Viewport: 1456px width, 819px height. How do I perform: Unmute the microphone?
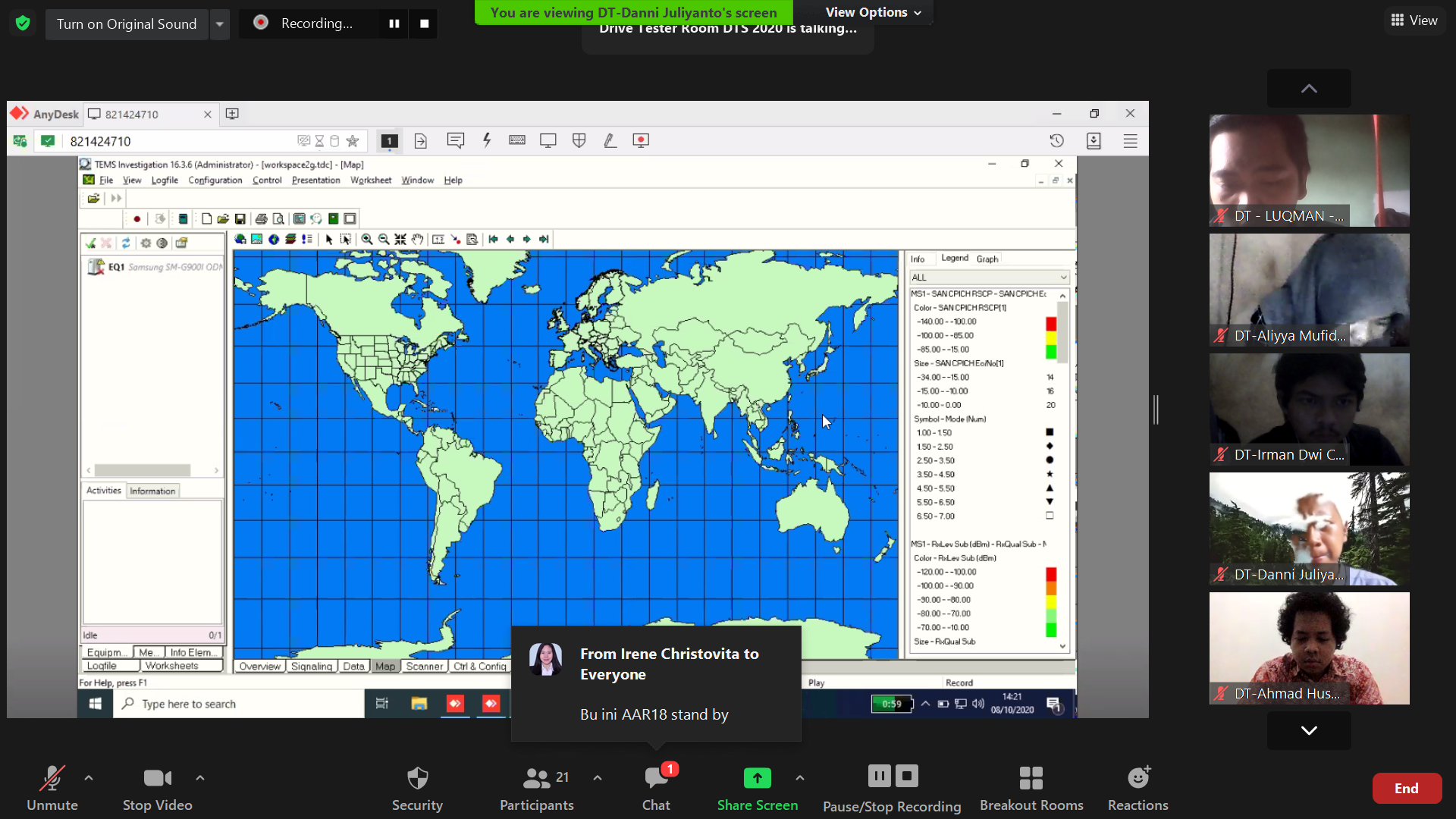tap(52, 787)
